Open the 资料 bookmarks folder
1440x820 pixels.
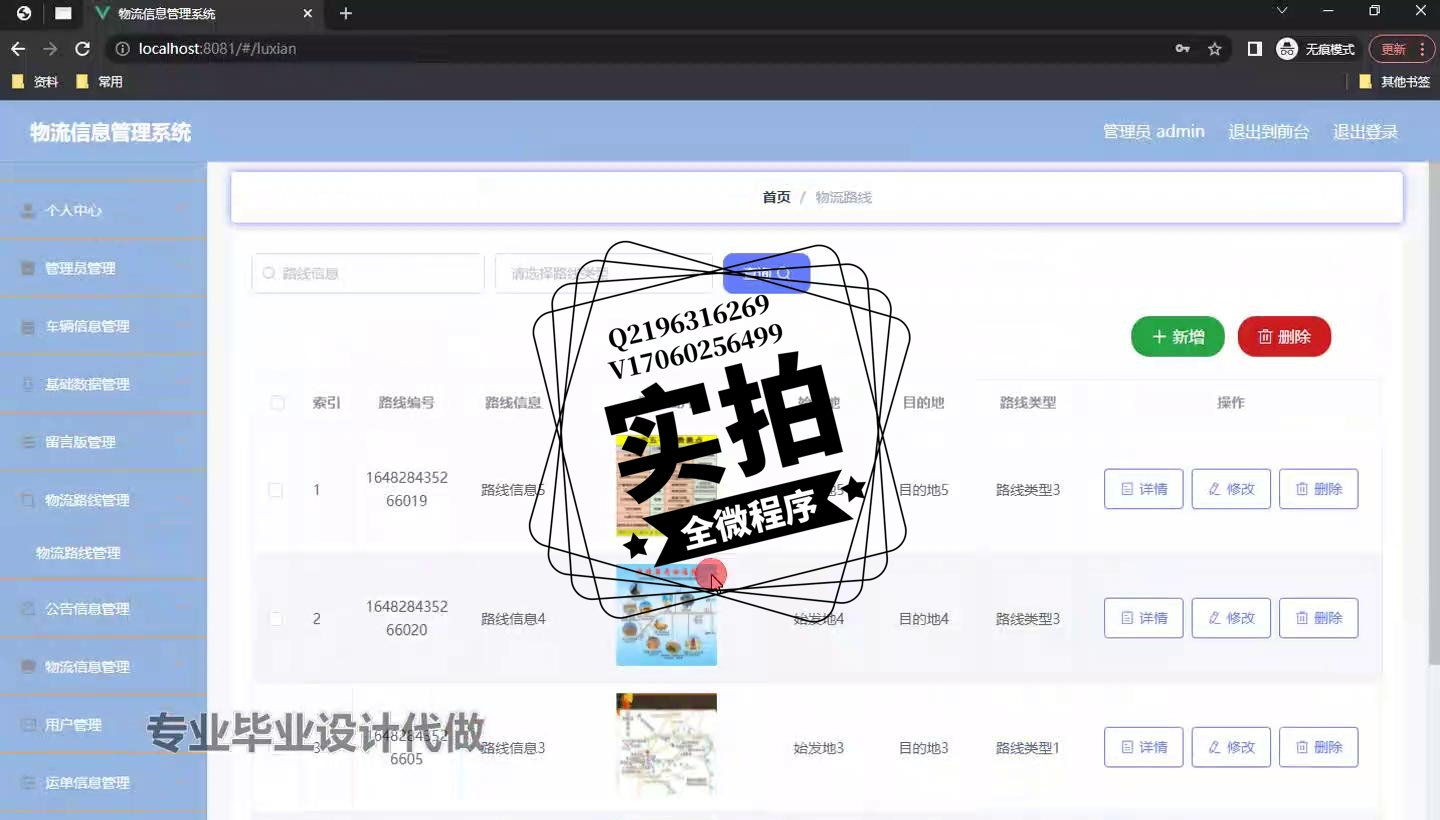click(x=35, y=82)
